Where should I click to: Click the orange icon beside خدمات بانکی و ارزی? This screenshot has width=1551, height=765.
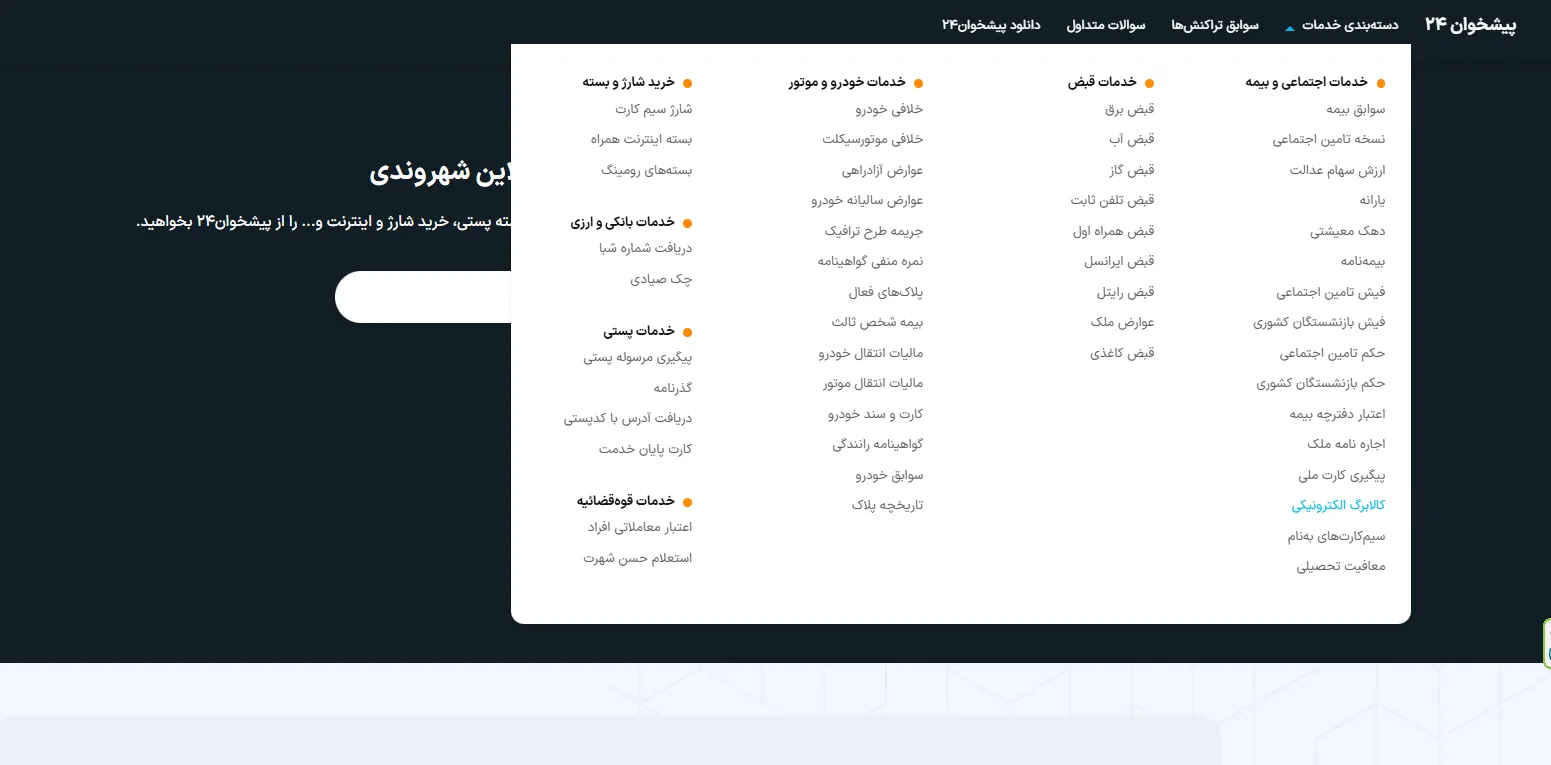(687, 222)
